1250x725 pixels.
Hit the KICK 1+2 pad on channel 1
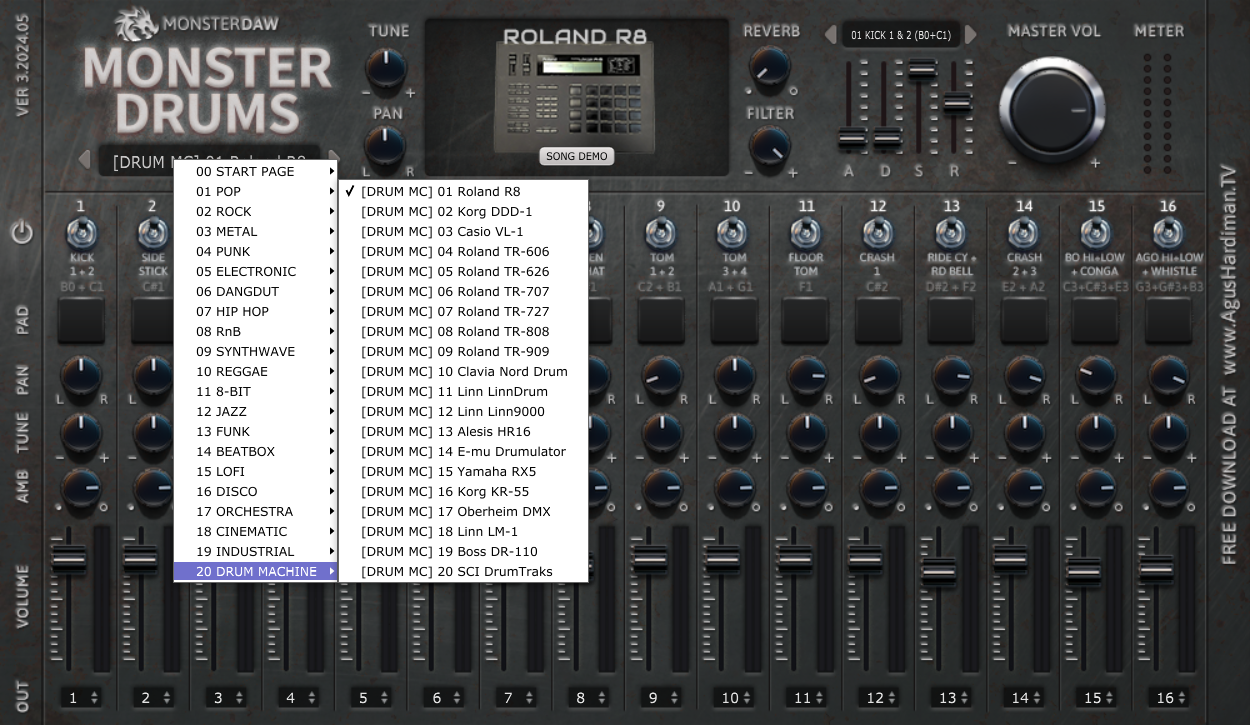(81, 320)
